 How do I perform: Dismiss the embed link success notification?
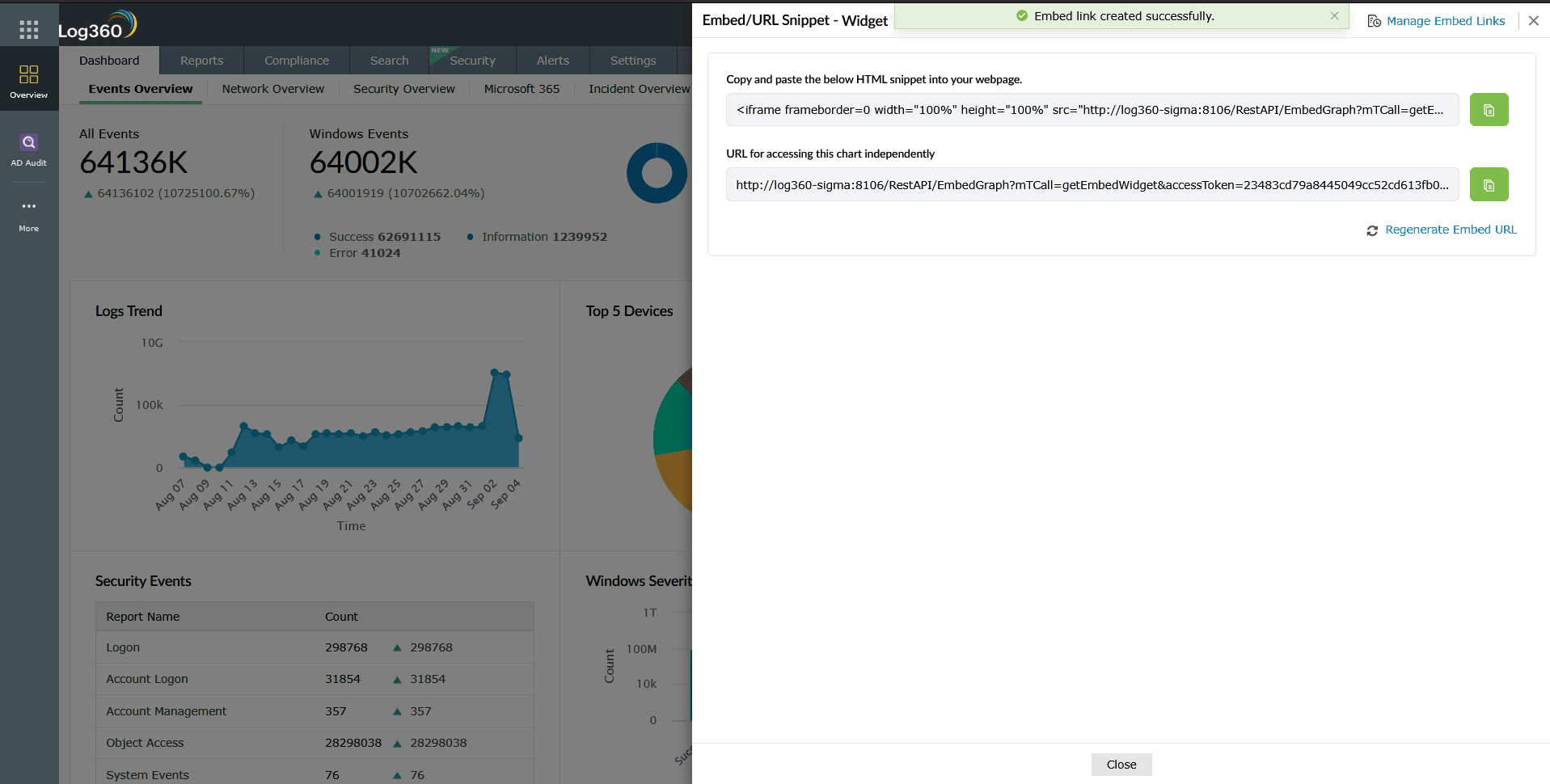pyautogui.click(x=1336, y=15)
